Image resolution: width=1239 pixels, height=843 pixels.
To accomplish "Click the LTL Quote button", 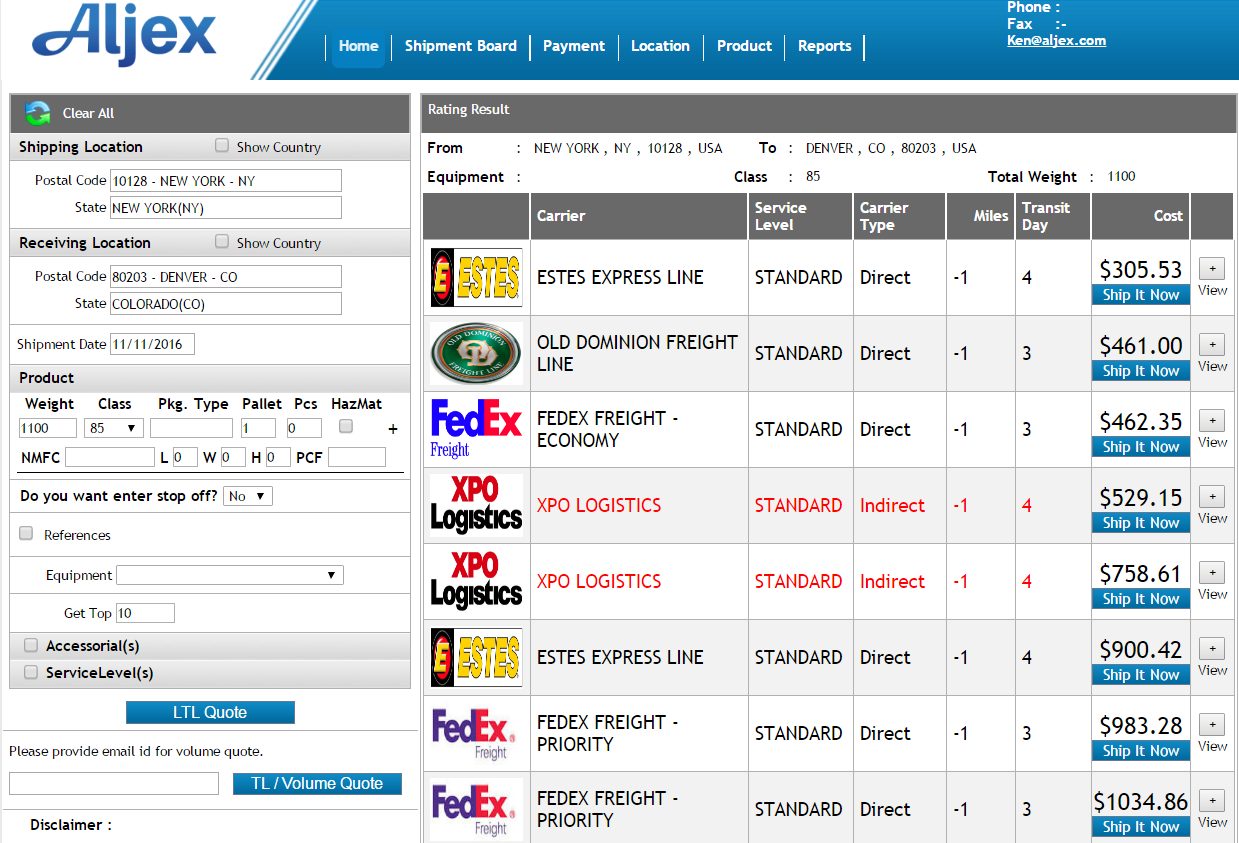I will coord(209,712).
